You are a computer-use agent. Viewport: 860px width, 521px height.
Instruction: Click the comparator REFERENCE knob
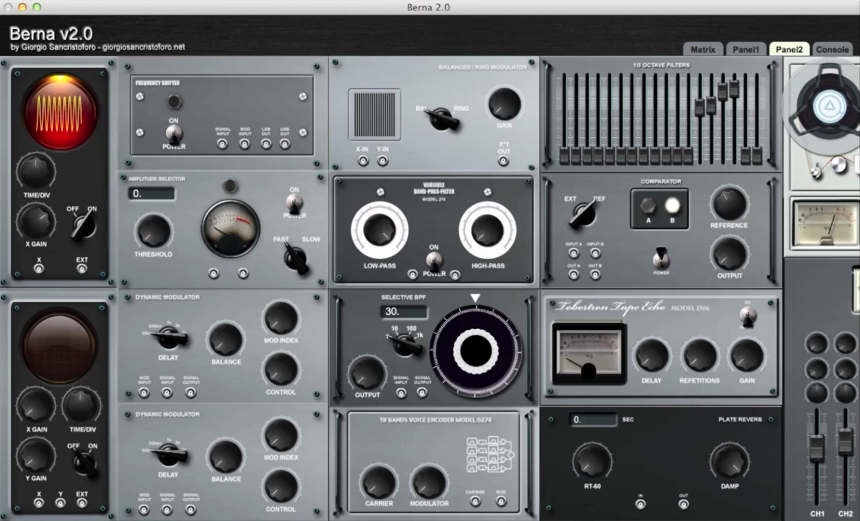(729, 203)
